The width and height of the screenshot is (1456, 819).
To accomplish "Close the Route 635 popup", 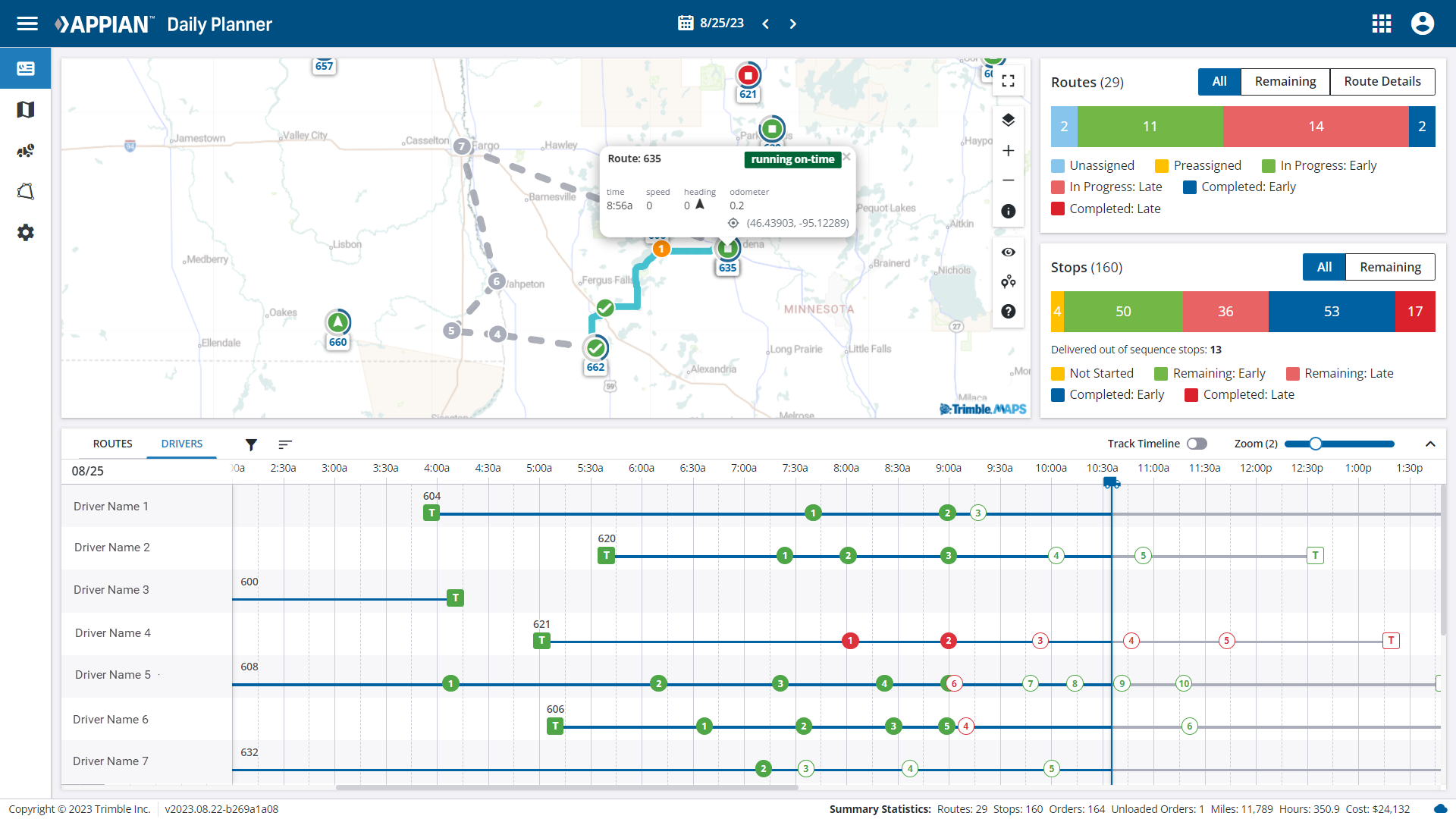I will coord(847,157).
